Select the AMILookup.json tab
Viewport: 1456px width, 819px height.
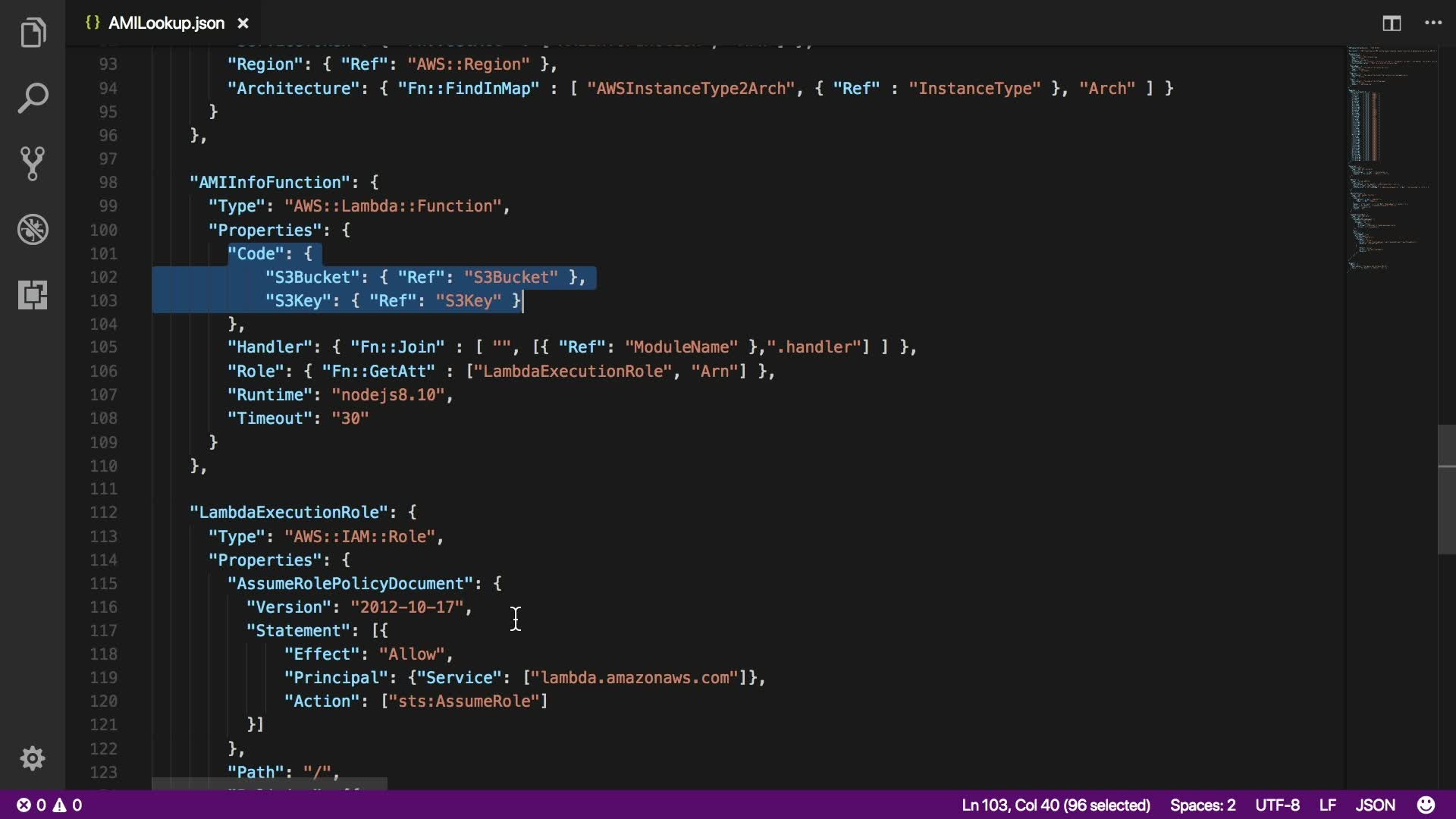click(165, 24)
